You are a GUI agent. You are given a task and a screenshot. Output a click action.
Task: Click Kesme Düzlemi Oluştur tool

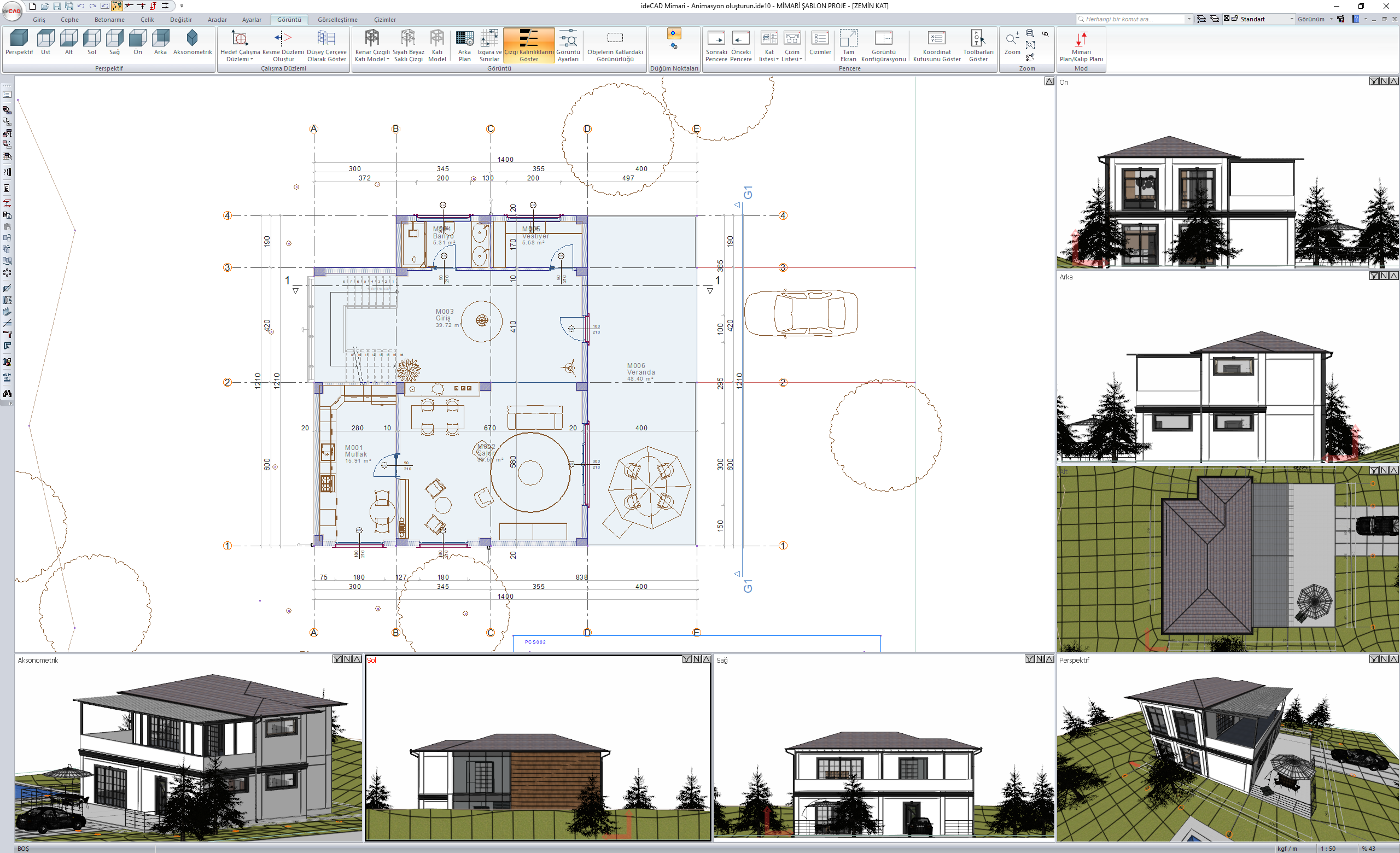point(283,45)
